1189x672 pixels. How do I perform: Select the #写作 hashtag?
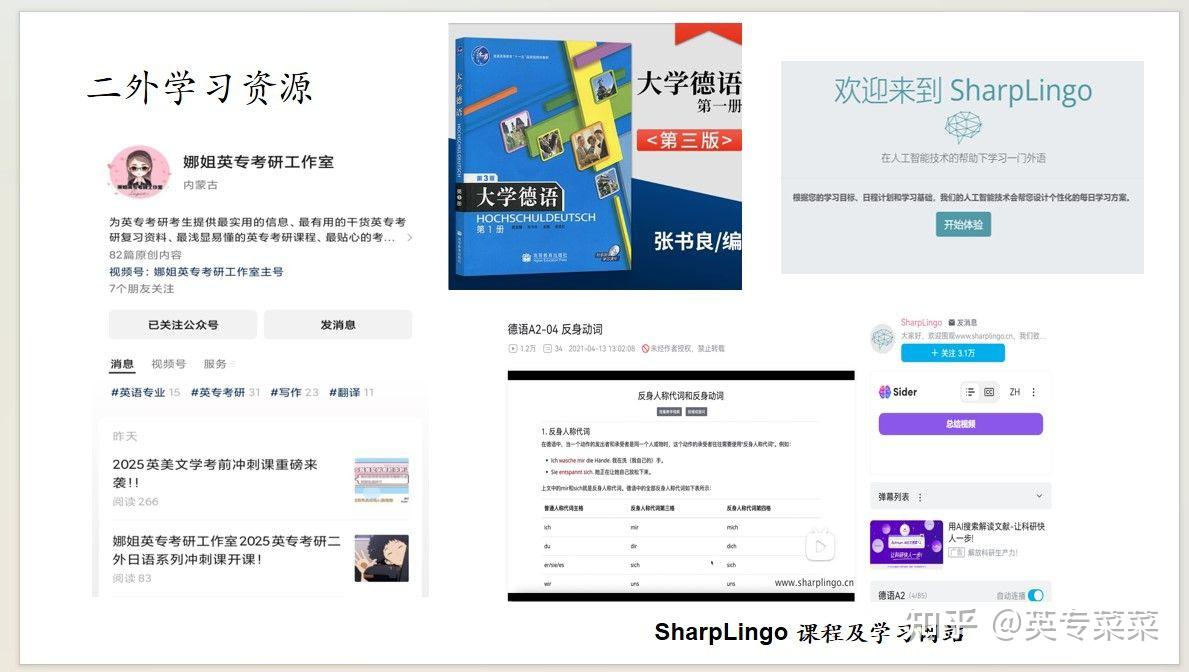pyautogui.click(x=286, y=392)
